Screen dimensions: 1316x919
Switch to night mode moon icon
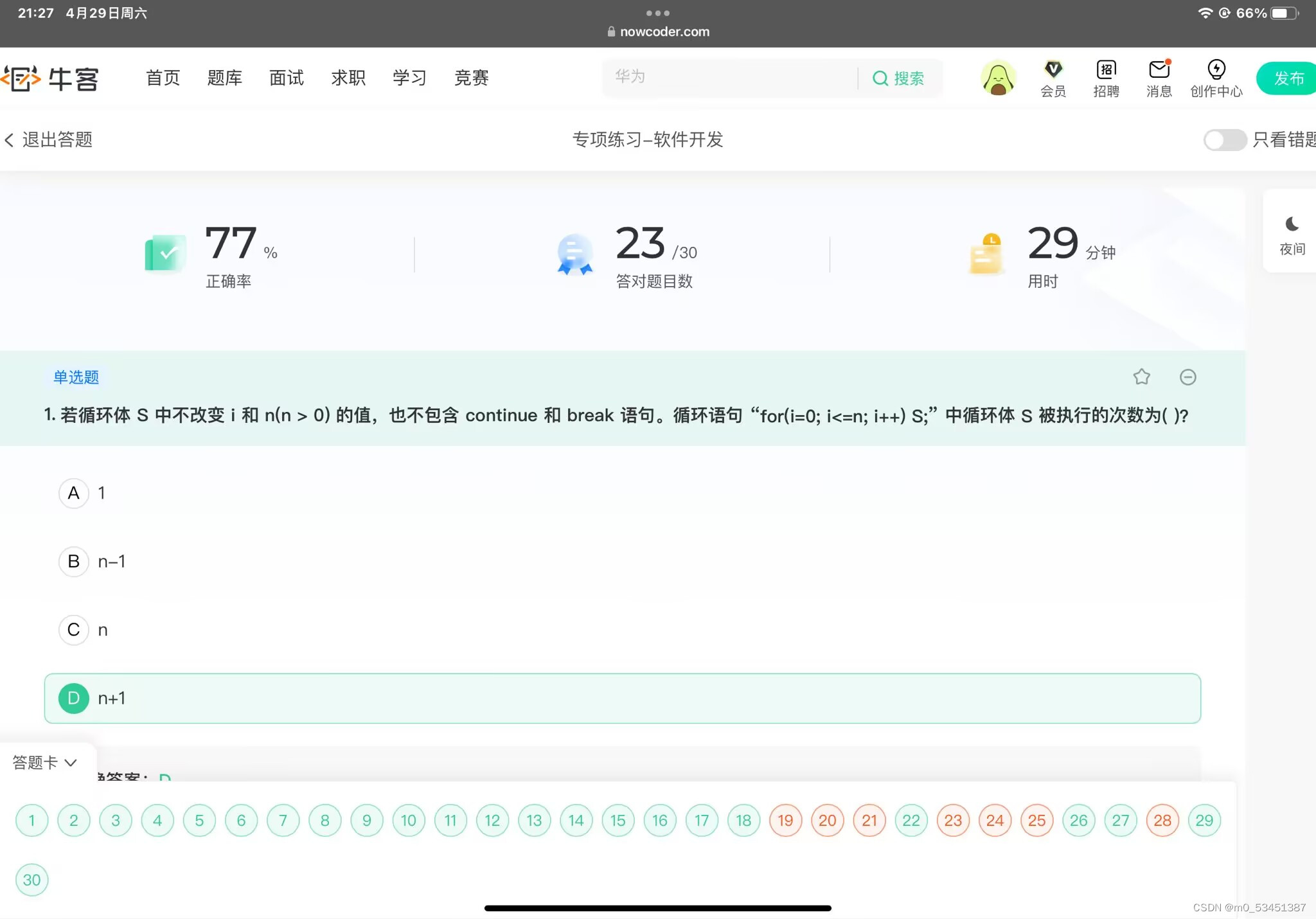1292,224
